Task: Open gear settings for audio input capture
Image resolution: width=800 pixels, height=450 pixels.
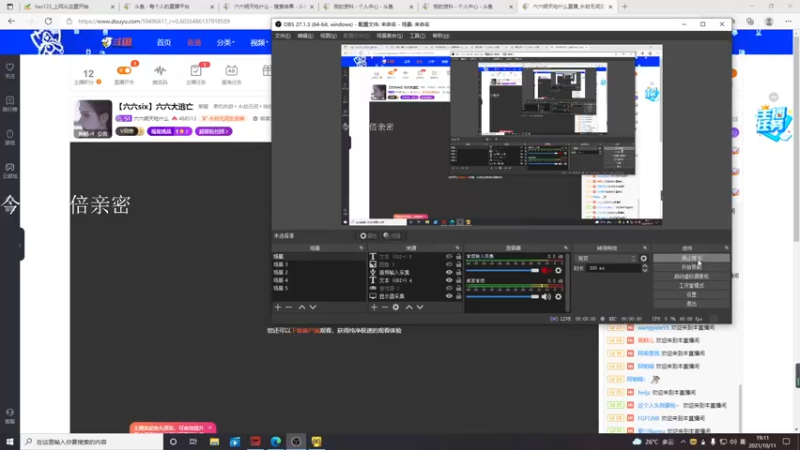Action: pos(558,270)
